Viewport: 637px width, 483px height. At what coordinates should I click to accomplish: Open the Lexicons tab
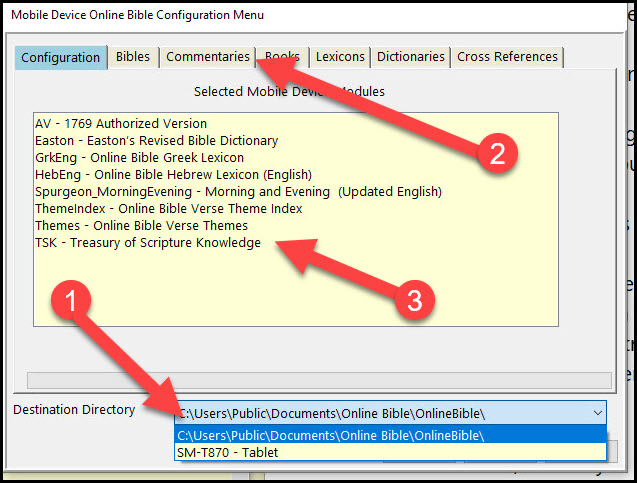click(340, 56)
